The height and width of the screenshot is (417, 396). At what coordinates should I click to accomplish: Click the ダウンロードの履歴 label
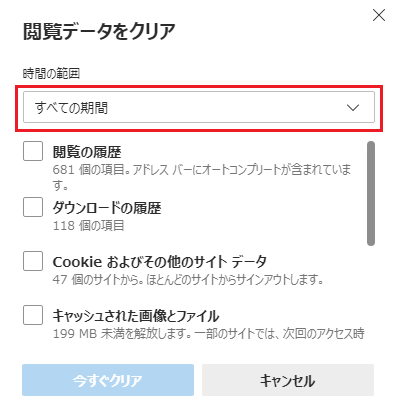(x=107, y=208)
